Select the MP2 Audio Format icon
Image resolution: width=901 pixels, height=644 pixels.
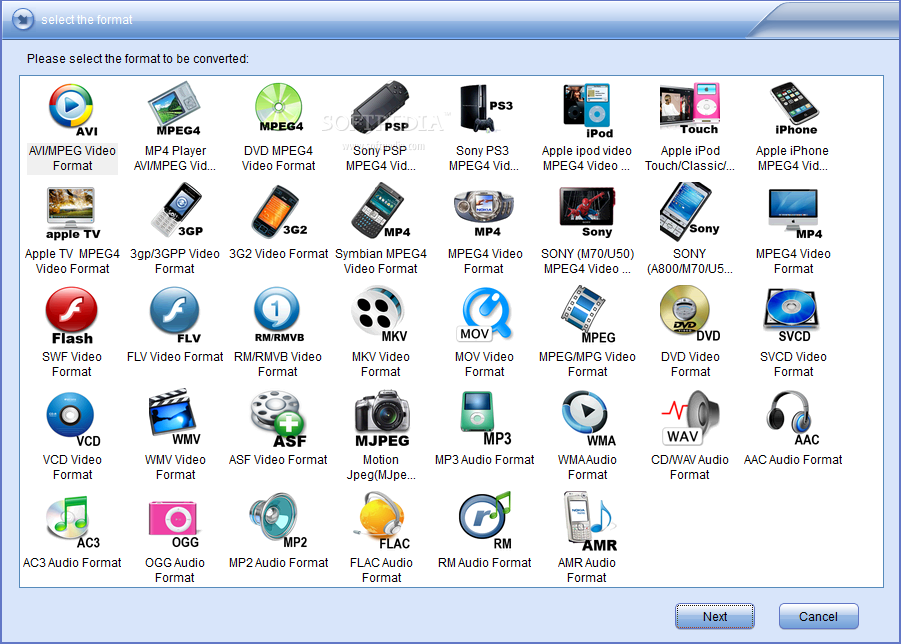click(278, 521)
